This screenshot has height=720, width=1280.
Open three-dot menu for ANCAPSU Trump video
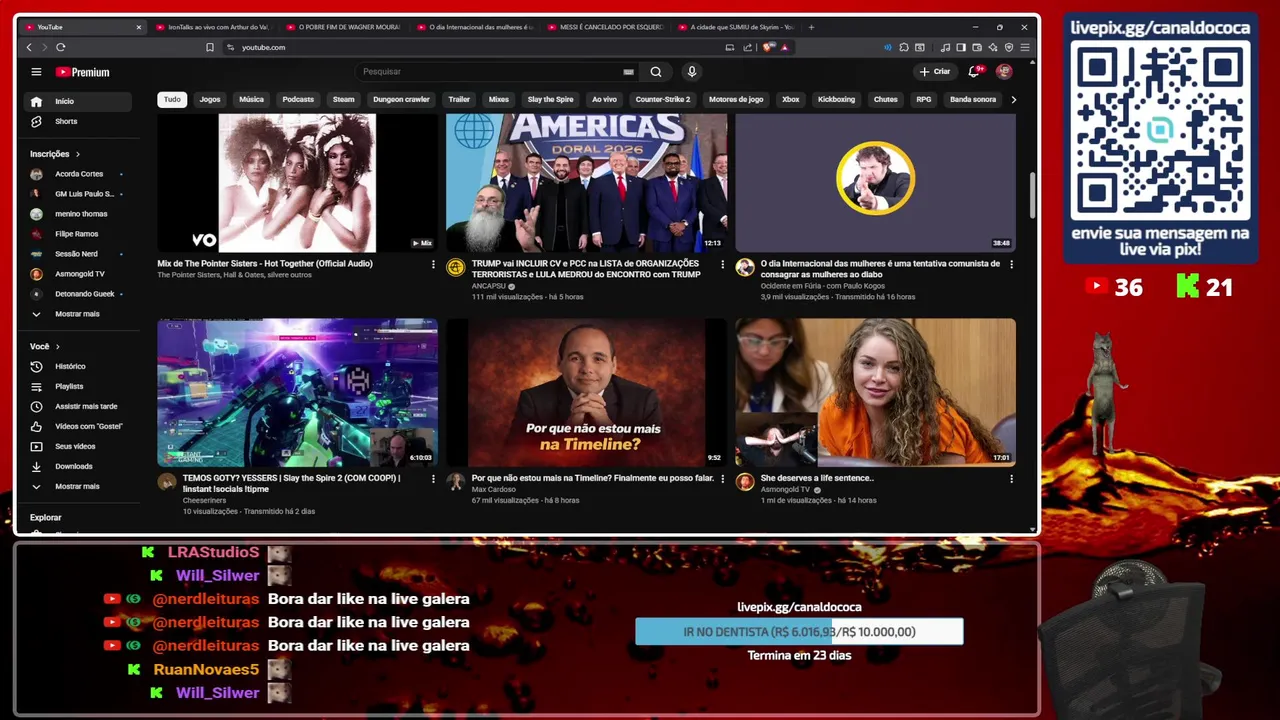[x=722, y=264]
